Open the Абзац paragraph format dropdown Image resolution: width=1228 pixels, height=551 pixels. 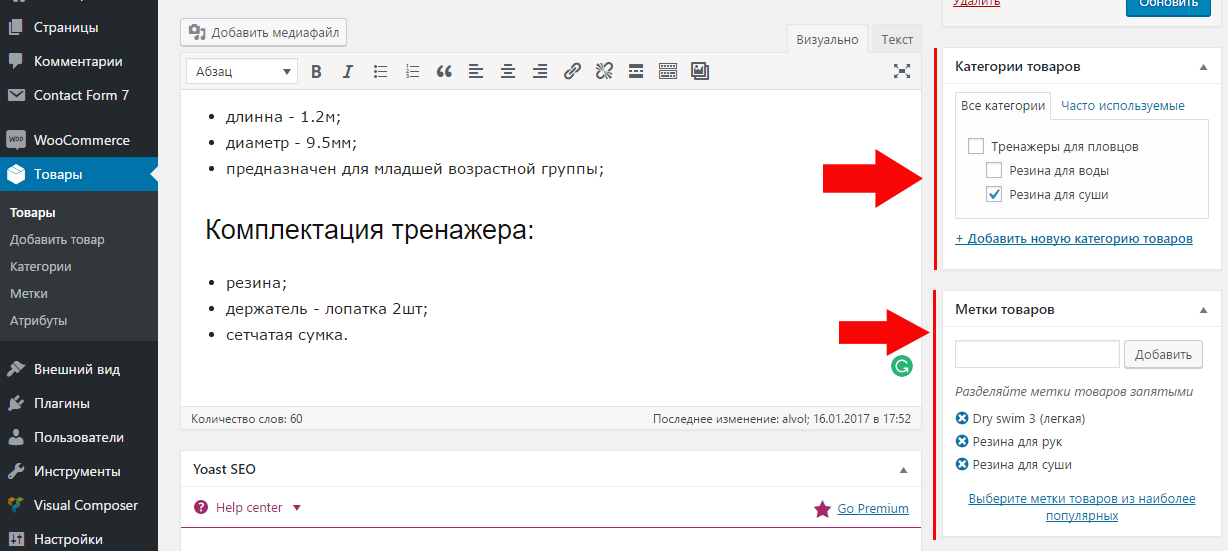click(x=242, y=71)
